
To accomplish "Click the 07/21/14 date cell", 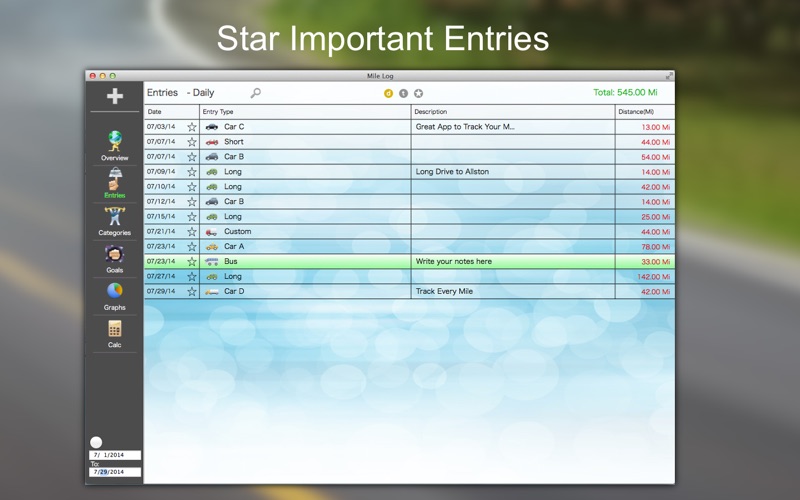I will [161, 231].
